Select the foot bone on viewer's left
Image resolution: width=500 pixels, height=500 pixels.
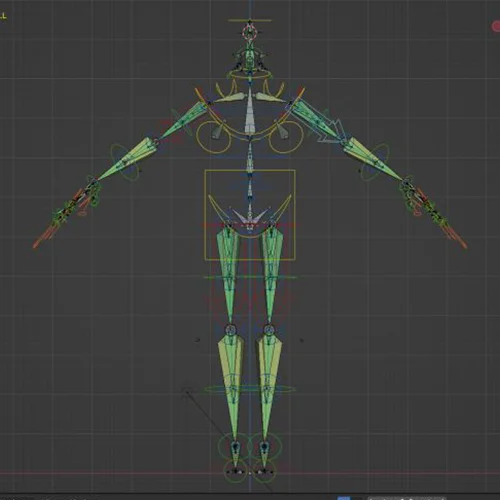click(235, 454)
